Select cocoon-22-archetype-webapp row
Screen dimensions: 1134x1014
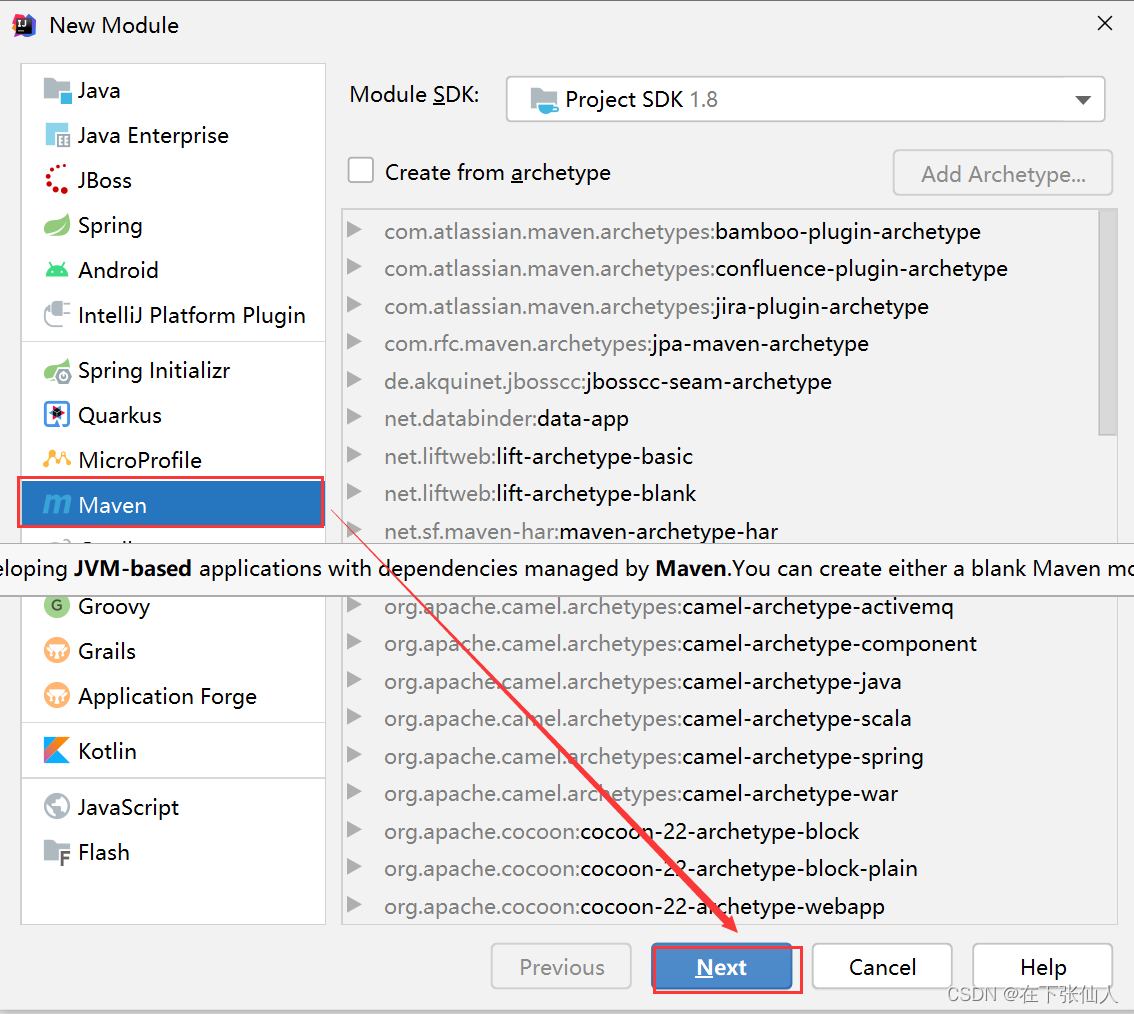tap(720, 906)
